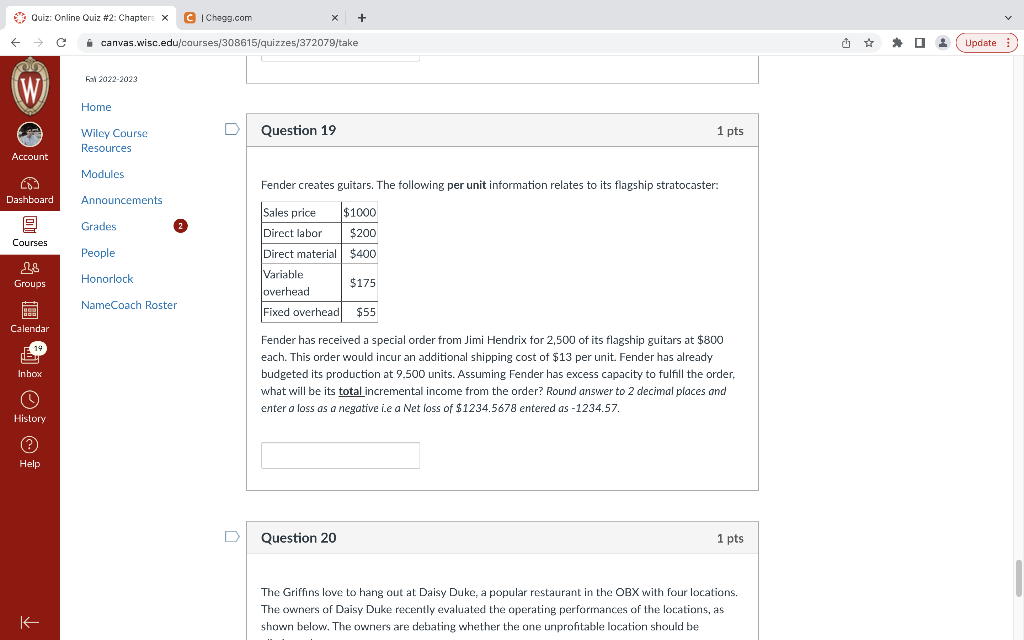The height and width of the screenshot is (640, 1024).
Task: Open the Dashboard icon in sidebar
Action: pos(29,184)
